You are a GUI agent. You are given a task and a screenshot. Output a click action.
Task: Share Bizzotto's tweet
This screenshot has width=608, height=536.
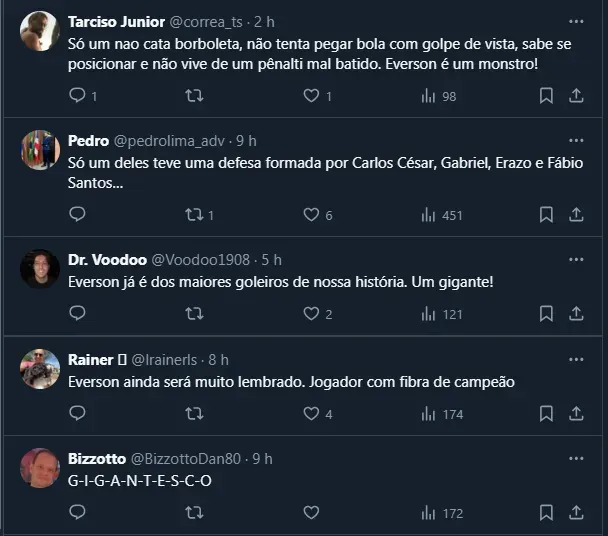576,512
